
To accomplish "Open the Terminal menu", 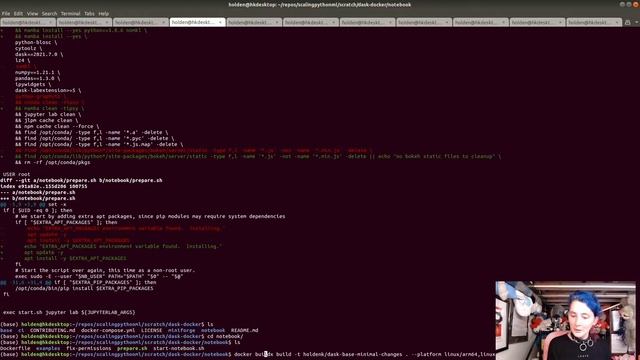I will (70, 13).
